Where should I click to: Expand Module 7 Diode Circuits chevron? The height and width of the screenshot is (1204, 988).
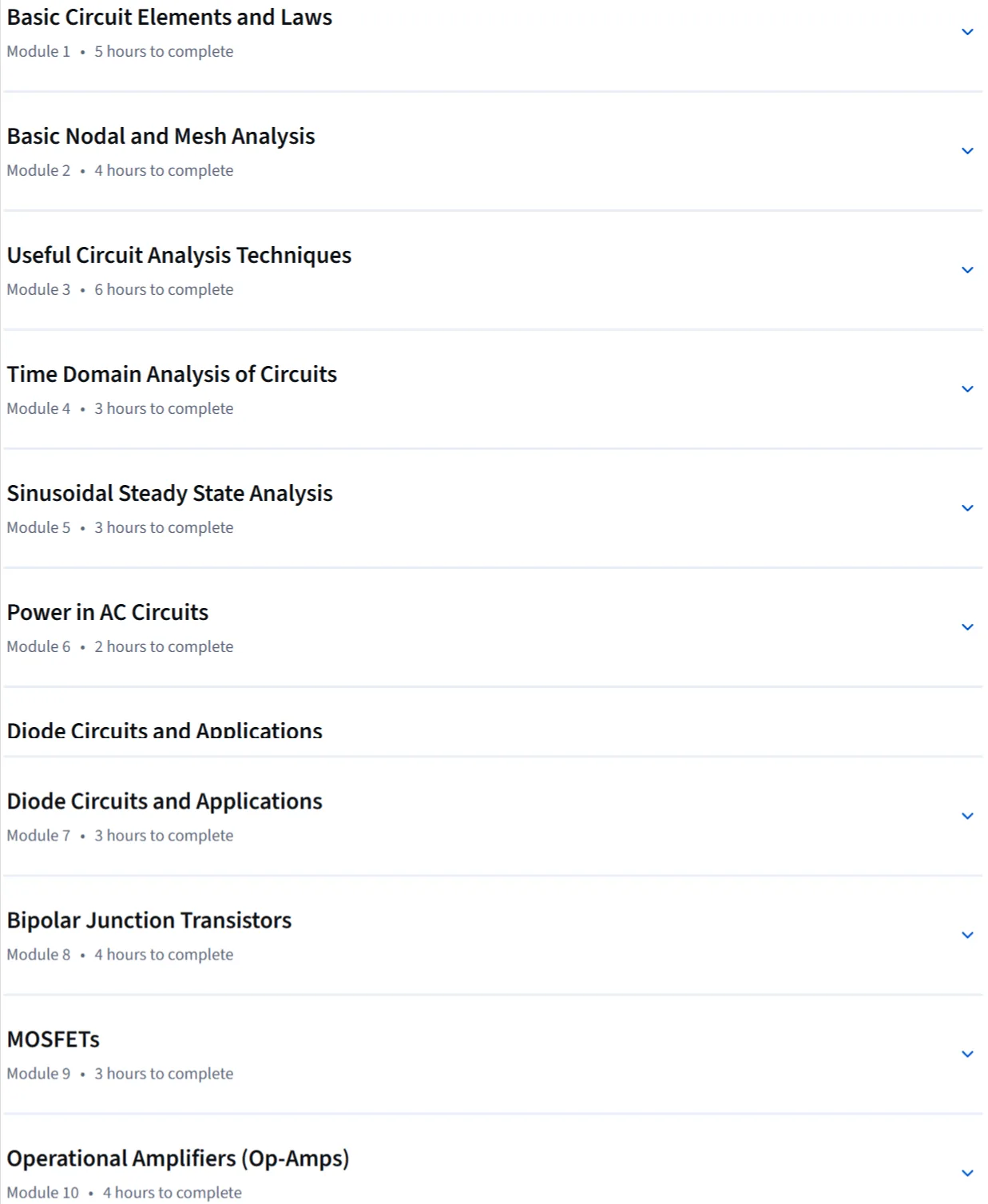pyautogui.click(x=967, y=816)
